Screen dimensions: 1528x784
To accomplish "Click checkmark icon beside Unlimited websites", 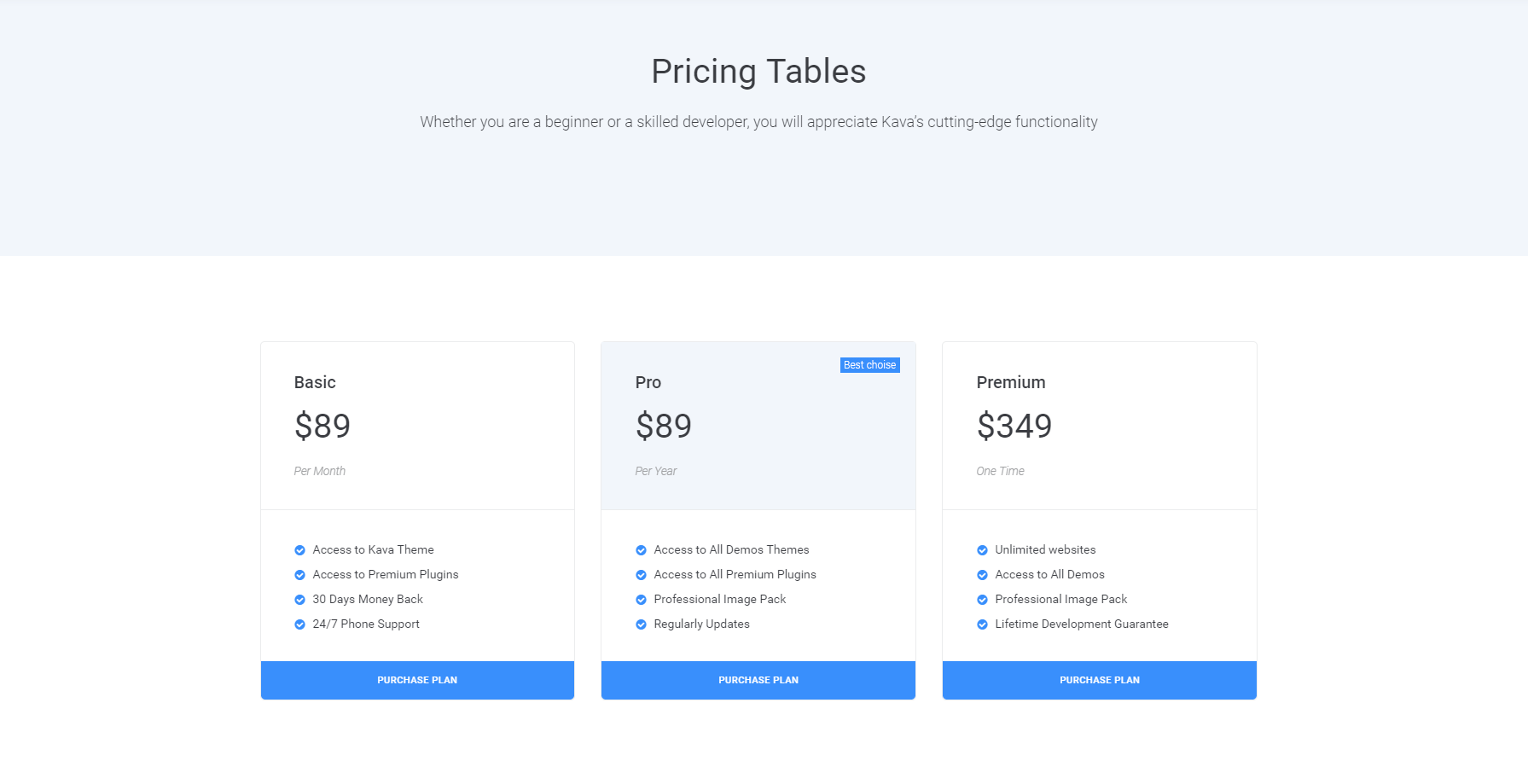I will click(x=982, y=550).
